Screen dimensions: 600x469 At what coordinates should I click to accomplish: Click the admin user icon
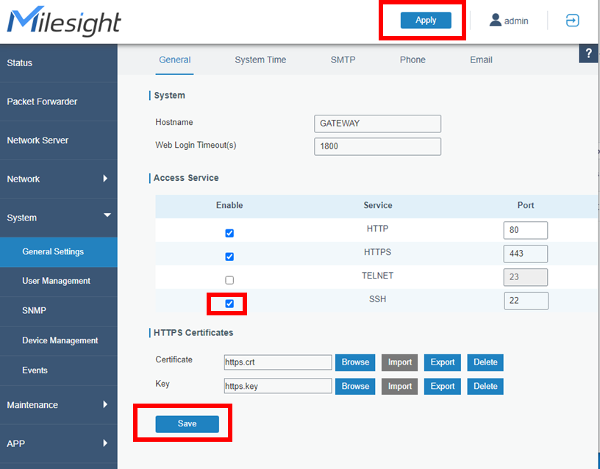click(495, 20)
